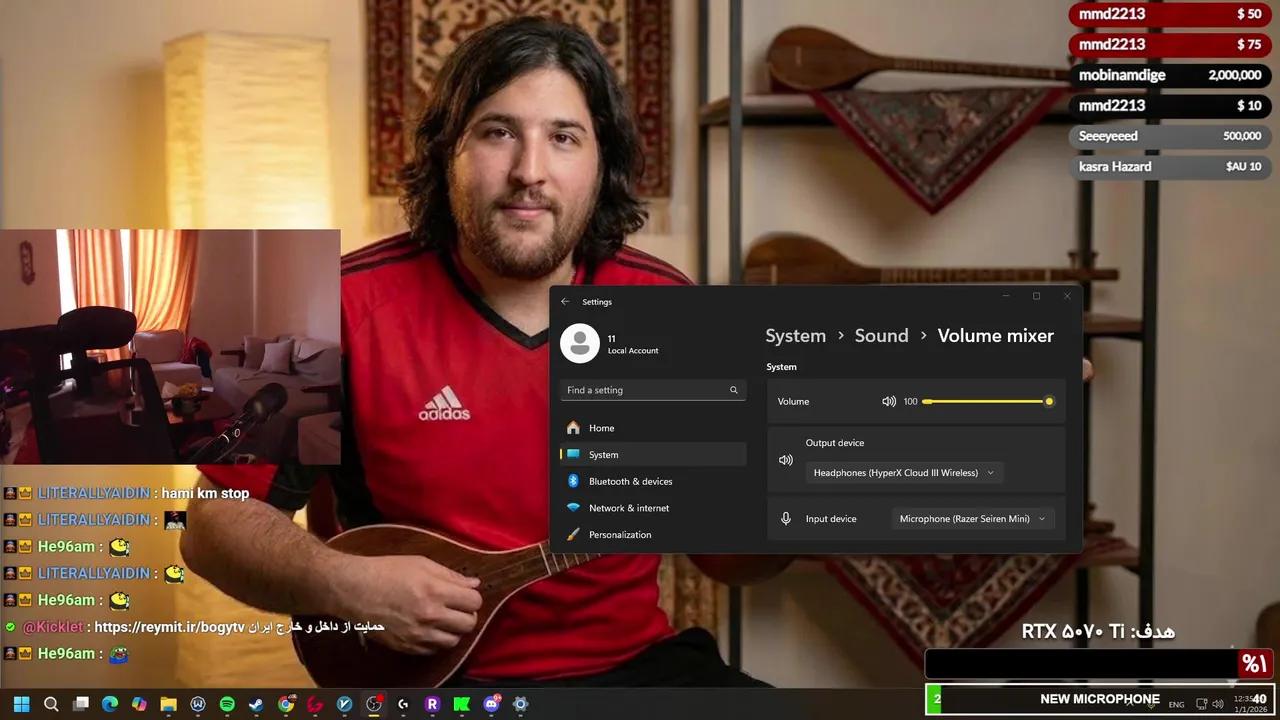Click the mobinamdige 2,000,000 donation entry

(1169, 75)
